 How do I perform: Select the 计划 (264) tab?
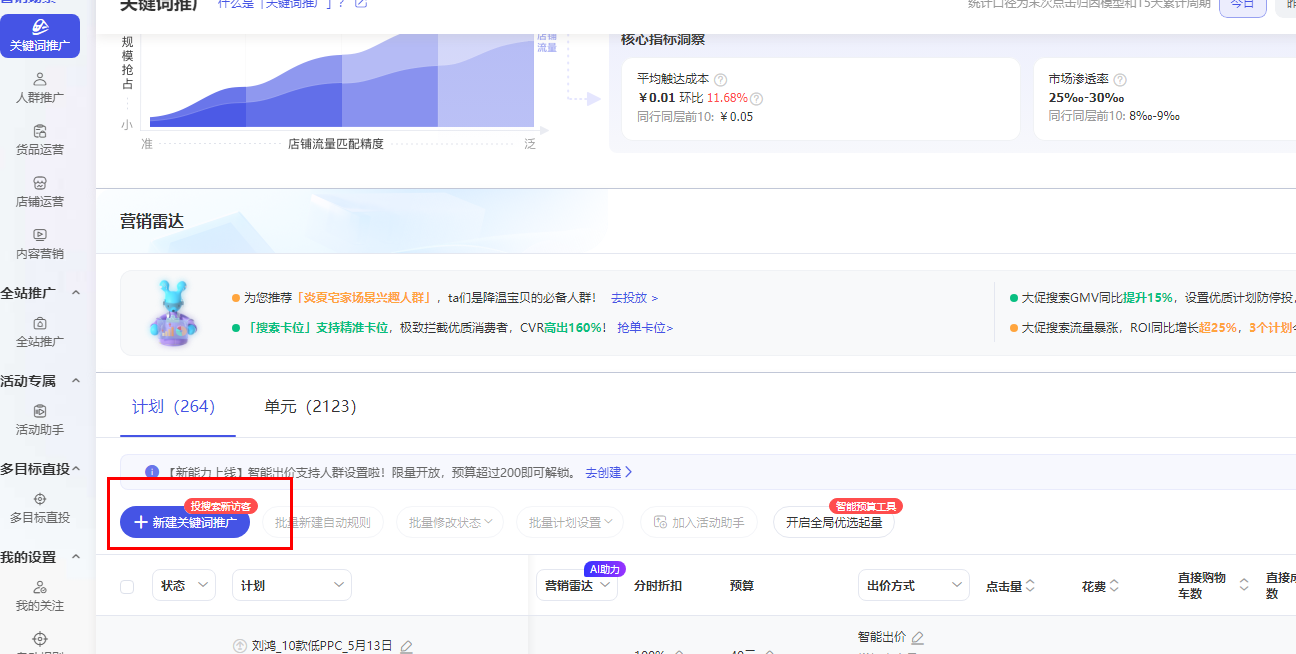pyautogui.click(x=173, y=406)
